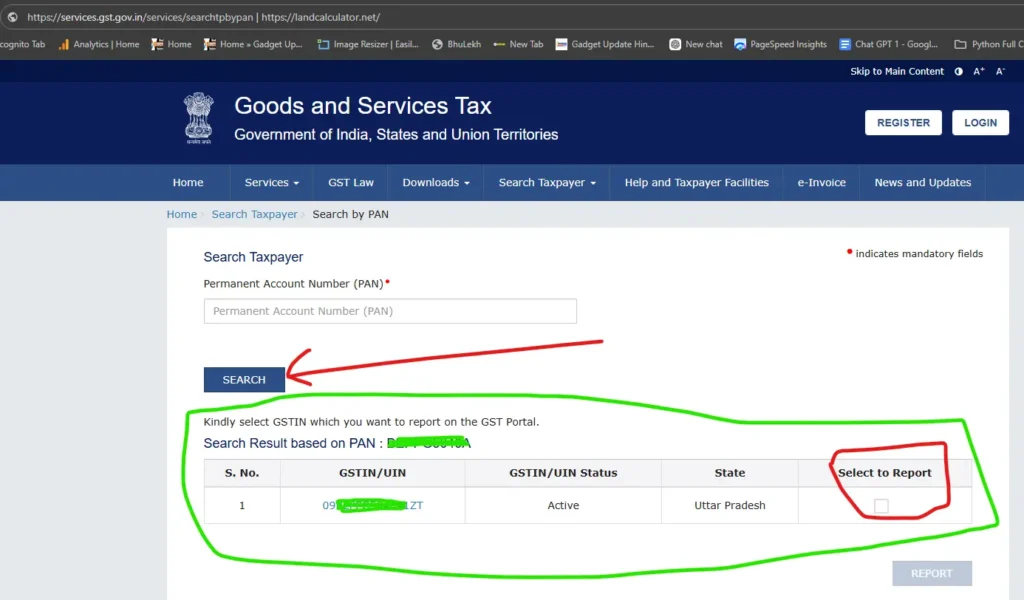Screen dimensions: 1024x600
Task: Click the REPORT button
Action: pyautogui.click(x=931, y=573)
